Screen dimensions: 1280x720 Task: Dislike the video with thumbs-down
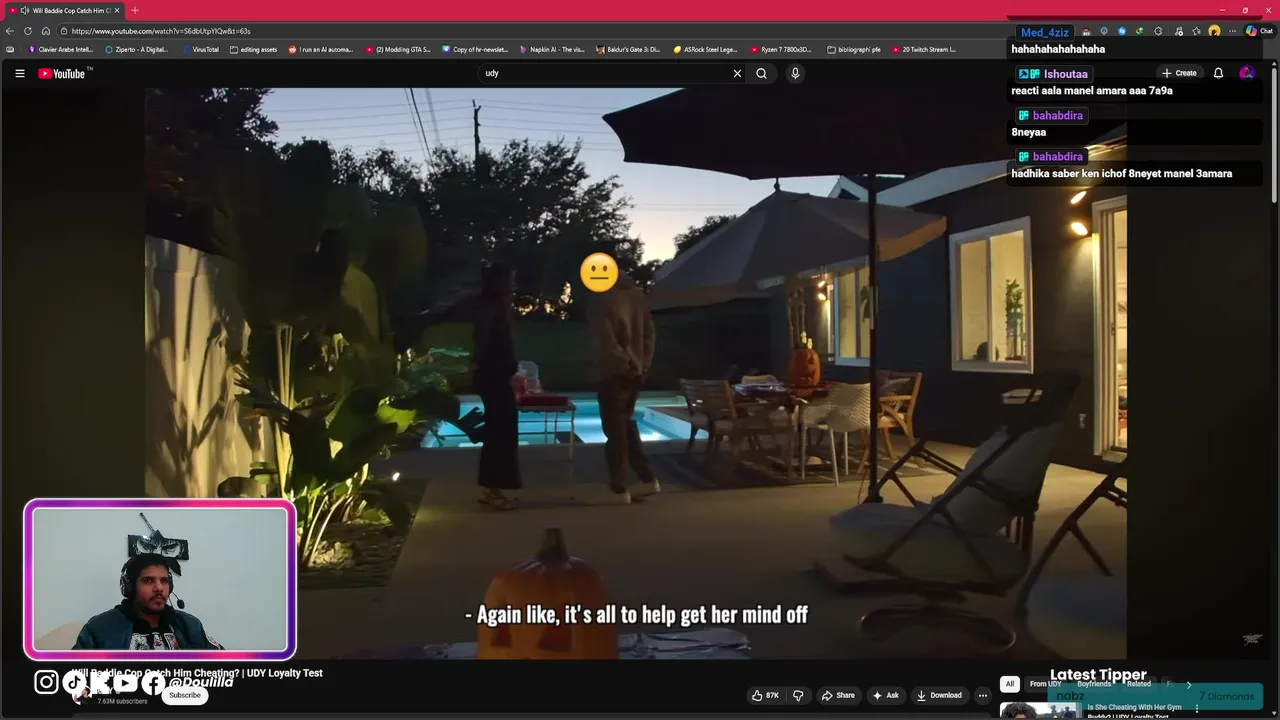[798, 695]
